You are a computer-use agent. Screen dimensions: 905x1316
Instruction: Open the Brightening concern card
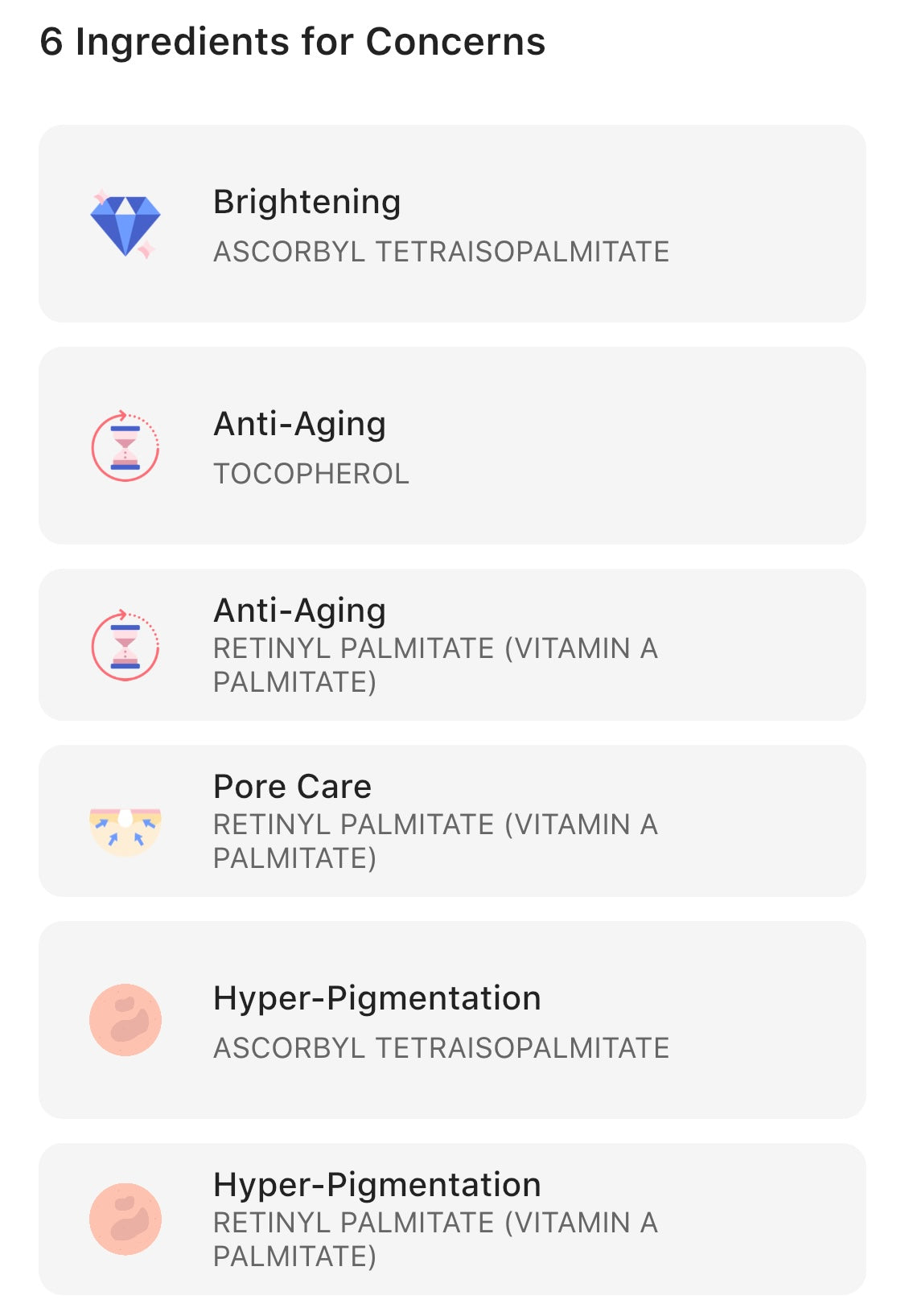(x=452, y=224)
